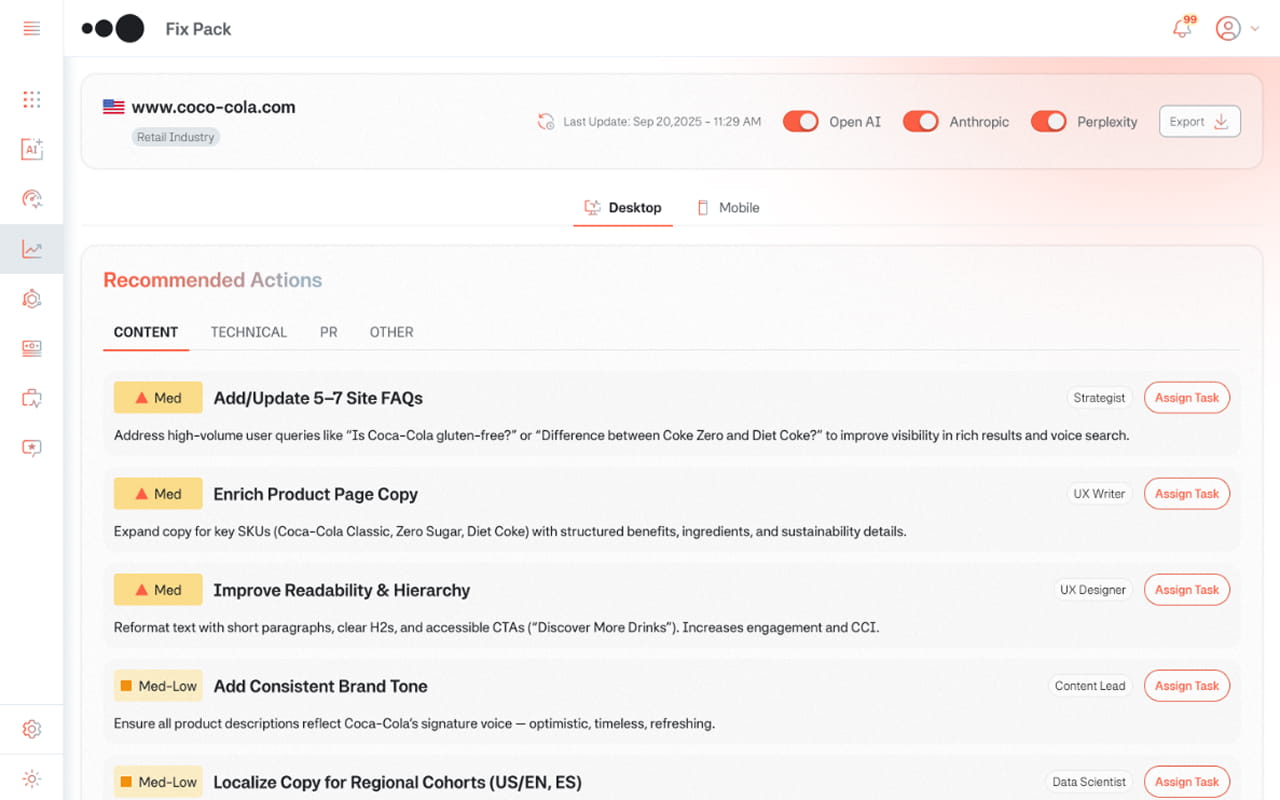
Task: Click the Export button
Action: tap(1200, 122)
